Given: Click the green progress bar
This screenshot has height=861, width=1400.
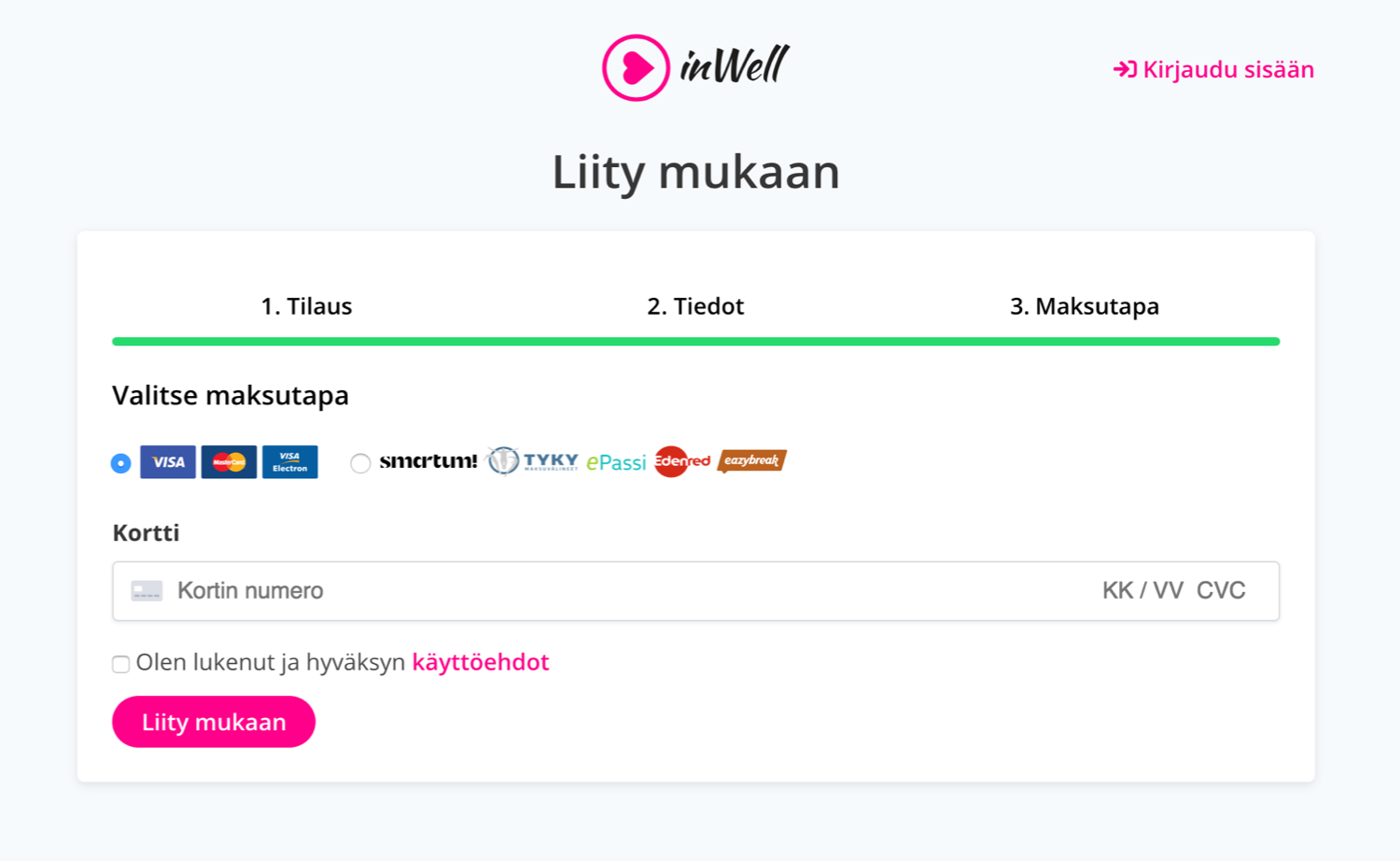Looking at the screenshot, I should 695,342.
